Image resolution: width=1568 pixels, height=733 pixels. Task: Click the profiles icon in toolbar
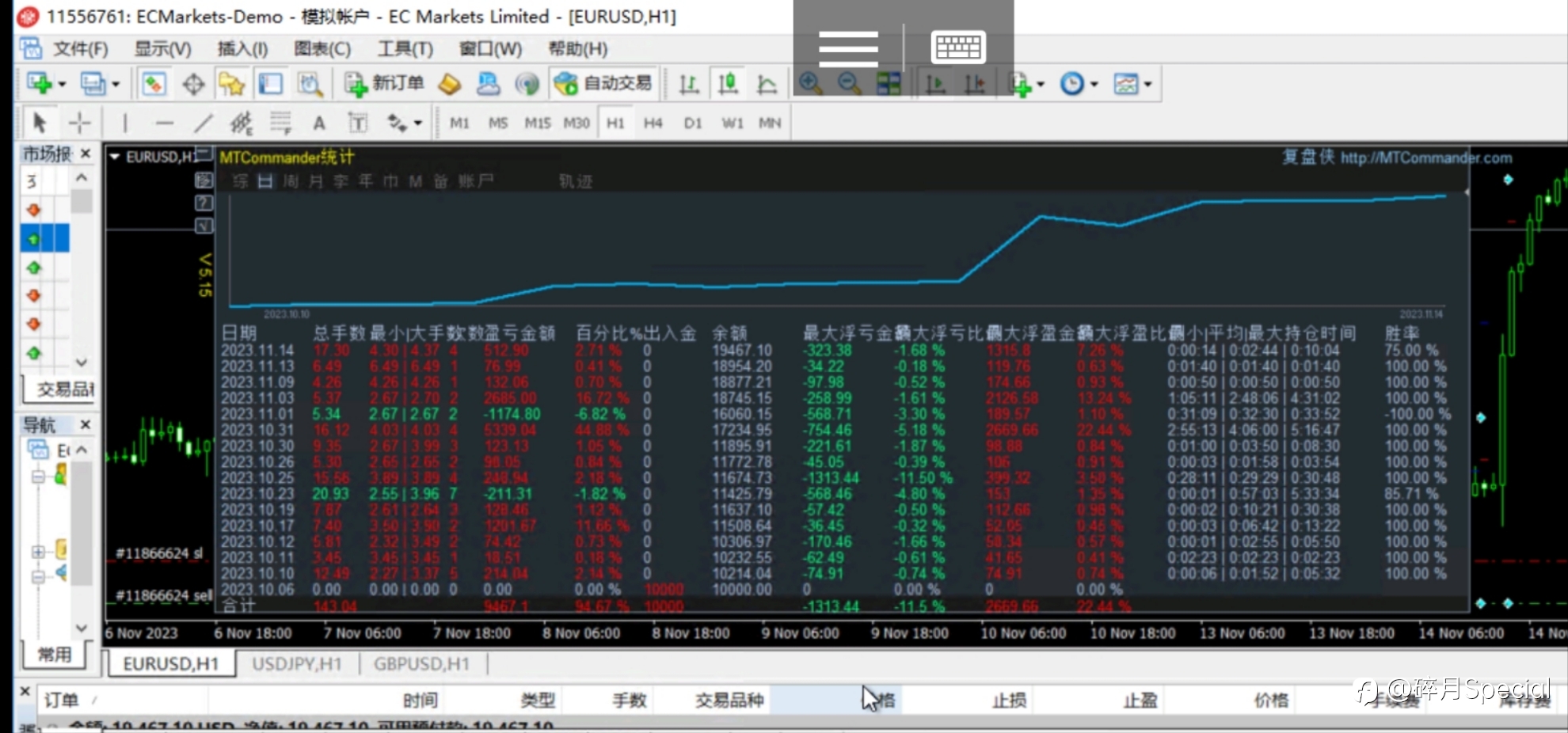[93, 84]
